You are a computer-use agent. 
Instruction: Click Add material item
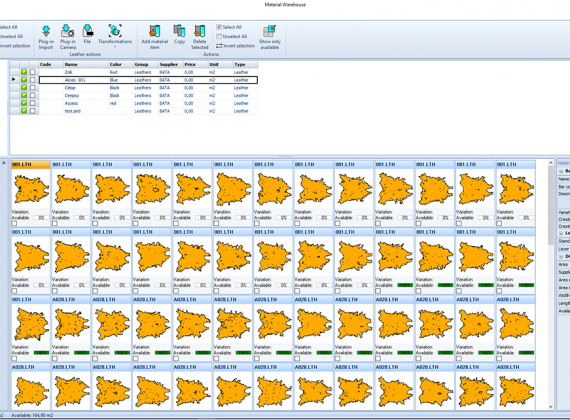154,37
